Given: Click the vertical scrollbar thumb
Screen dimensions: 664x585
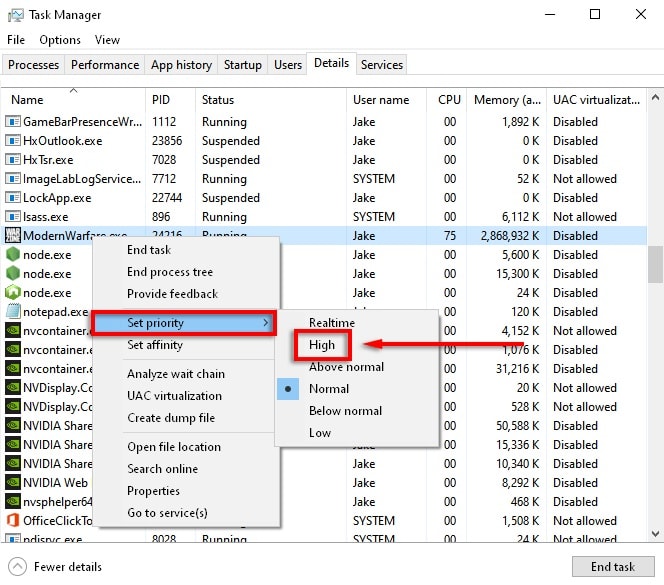Looking at the screenshot, I should [x=655, y=265].
